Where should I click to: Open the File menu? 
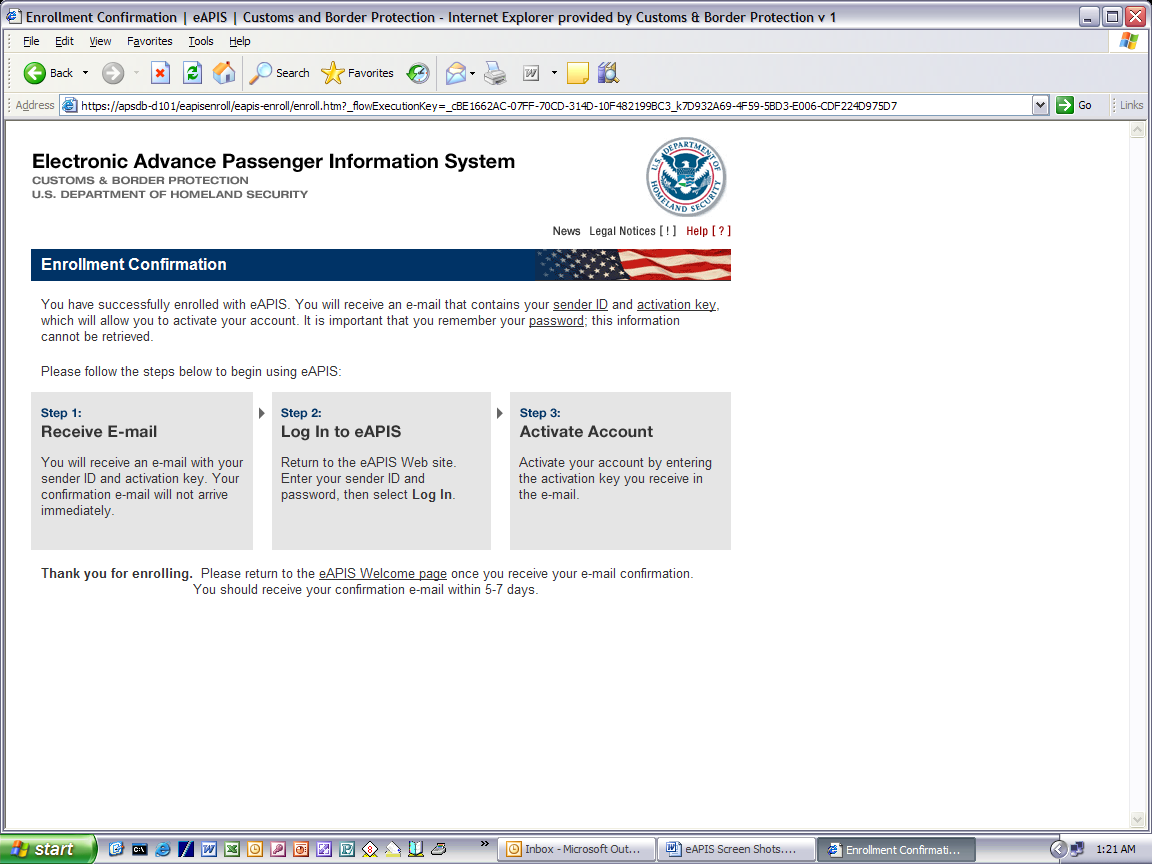pos(31,41)
